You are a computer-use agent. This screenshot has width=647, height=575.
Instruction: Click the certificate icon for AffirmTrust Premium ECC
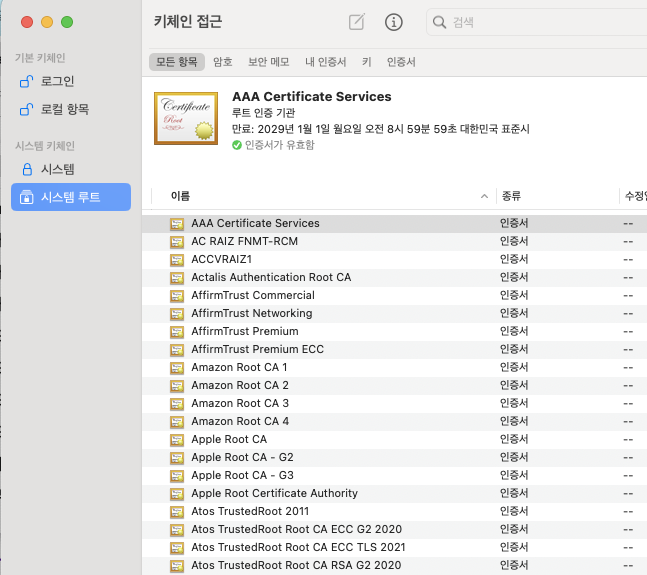click(177, 350)
